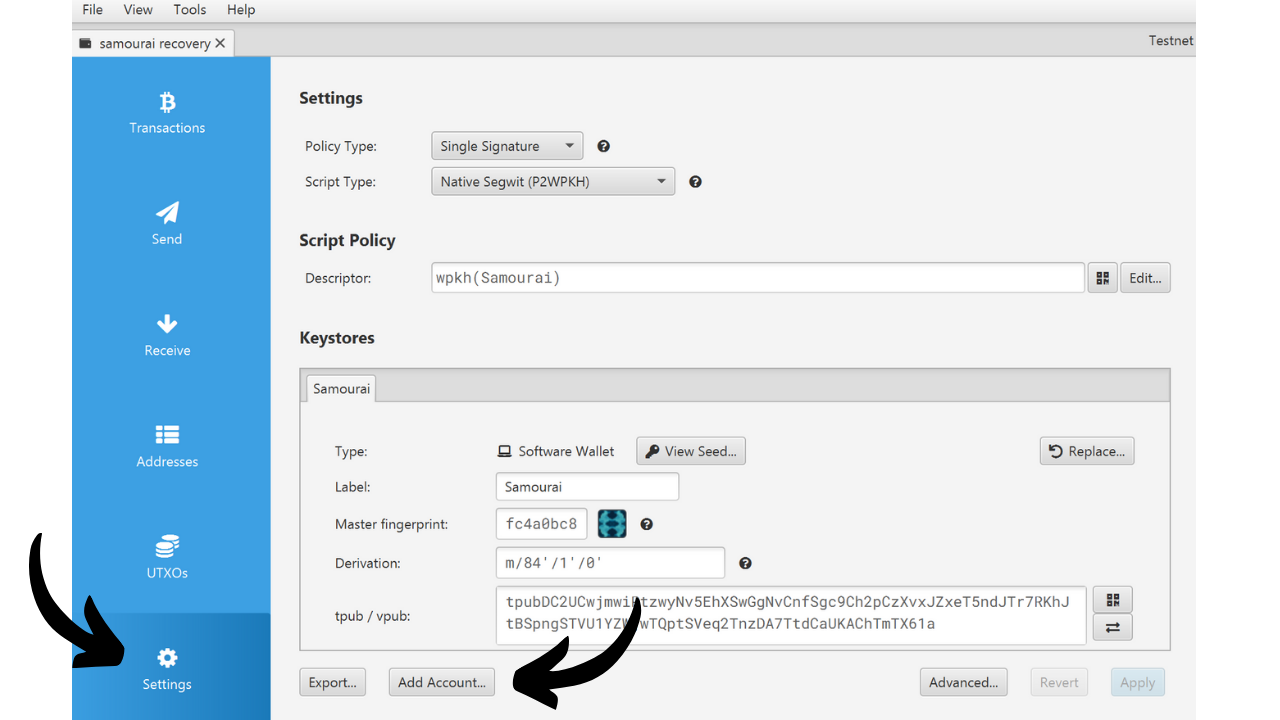The height and width of the screenshot is (720, 1280).
Task: Select the Samourai keystore tab
Action: (x=341, y=388)
